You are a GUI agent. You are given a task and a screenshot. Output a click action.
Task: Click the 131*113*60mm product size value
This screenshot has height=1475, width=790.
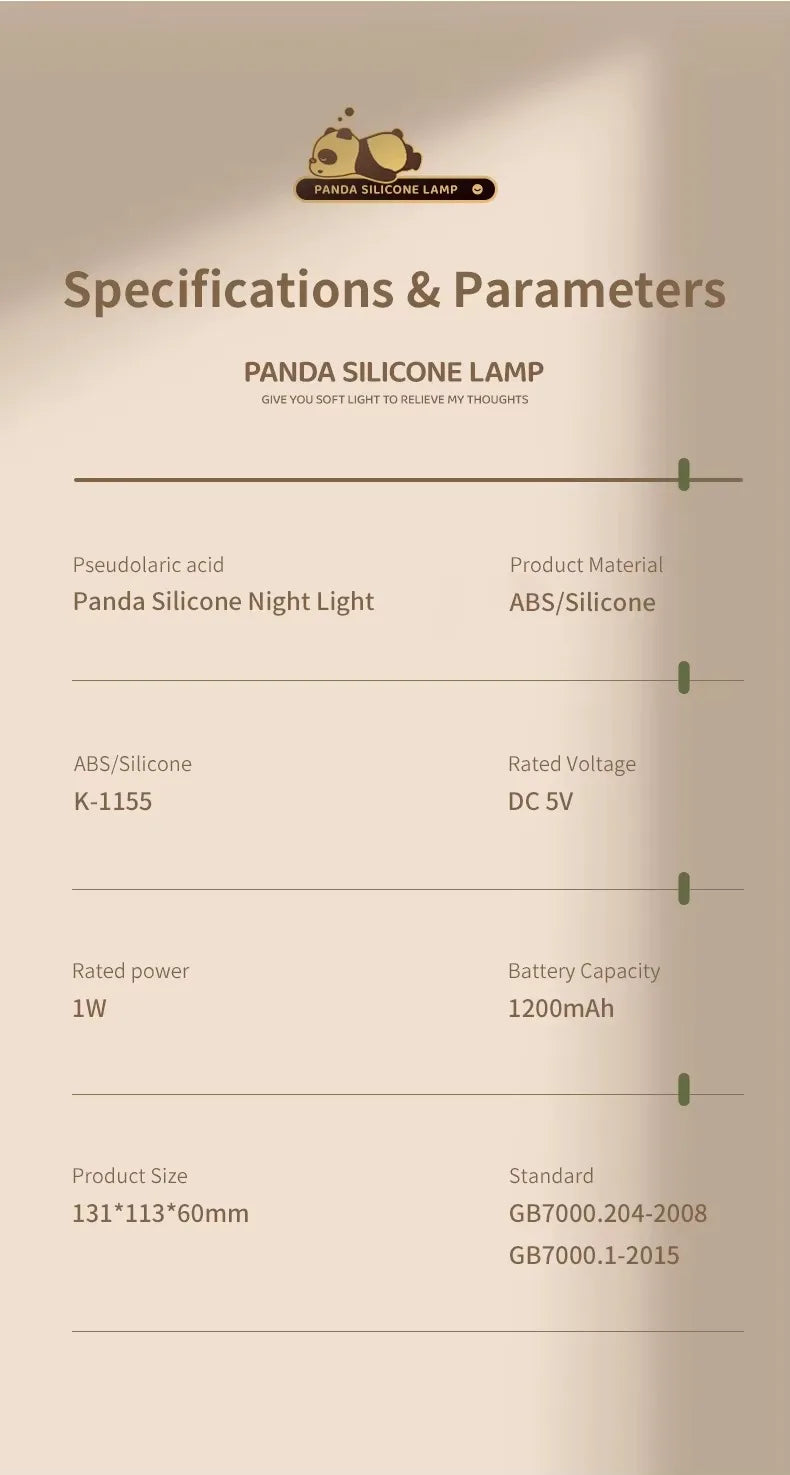coord(160,1214)
